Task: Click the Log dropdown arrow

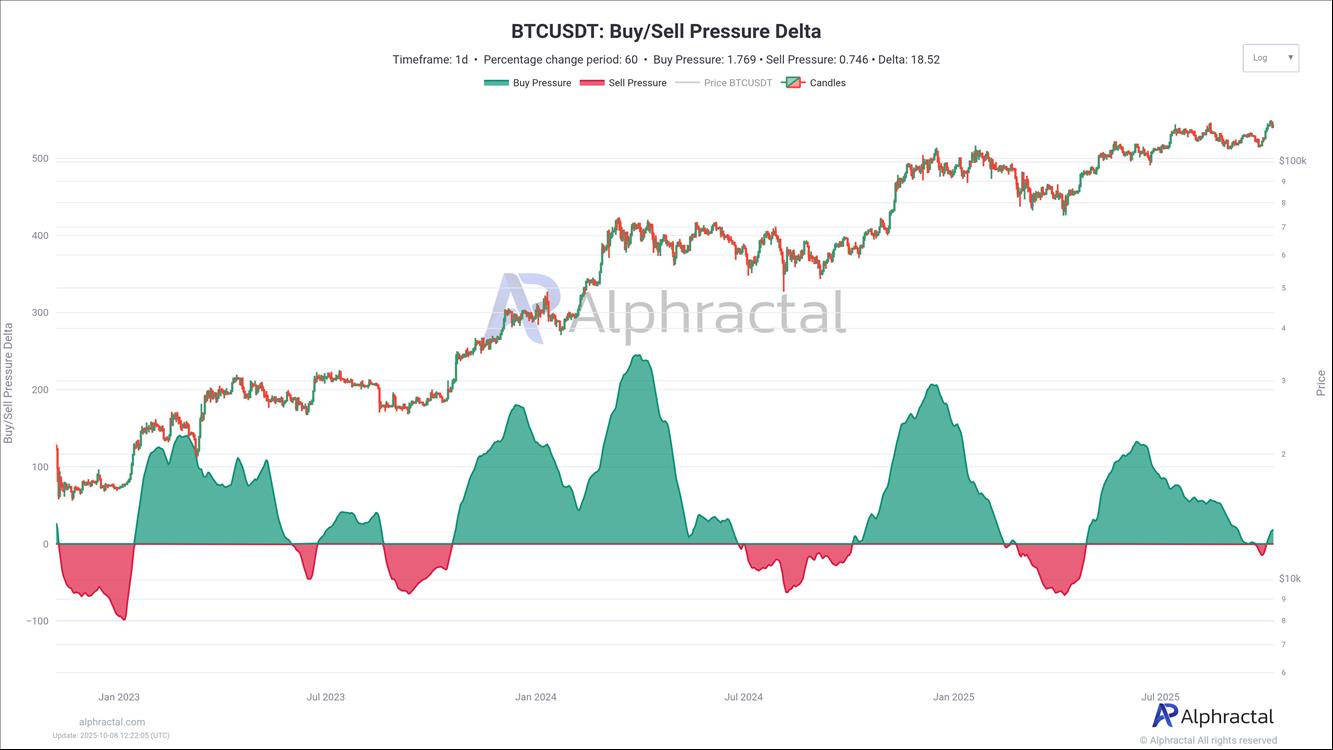Action: pyautogui.click(x=1290, y=58)
